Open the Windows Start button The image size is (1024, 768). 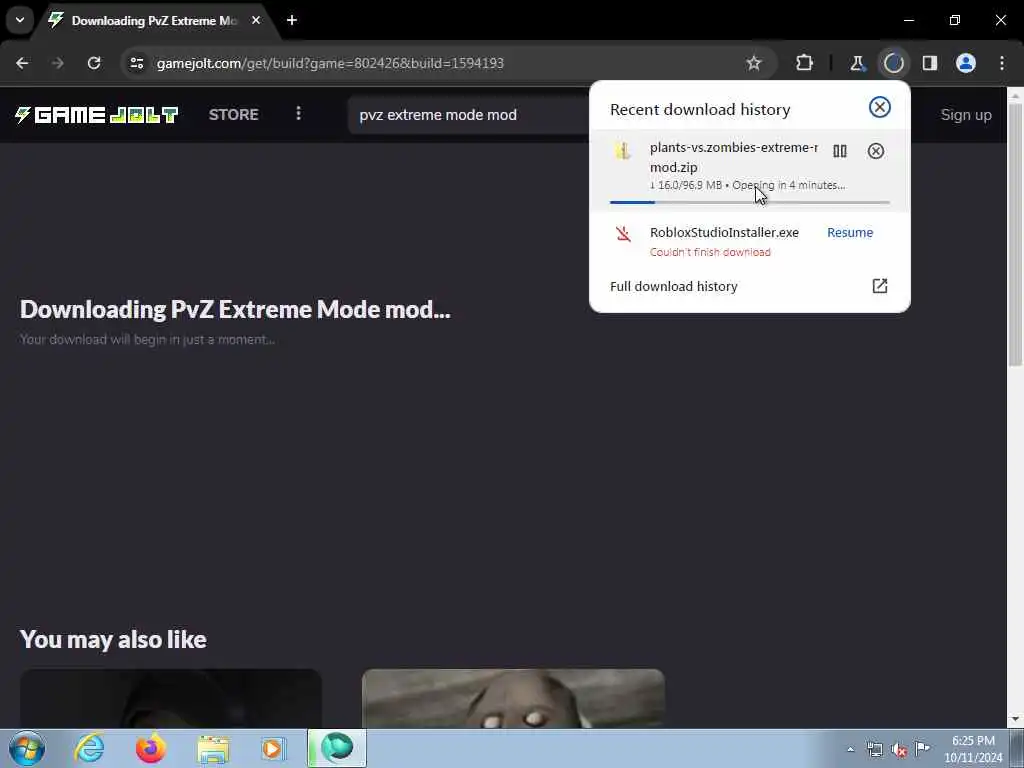(27, 748)
